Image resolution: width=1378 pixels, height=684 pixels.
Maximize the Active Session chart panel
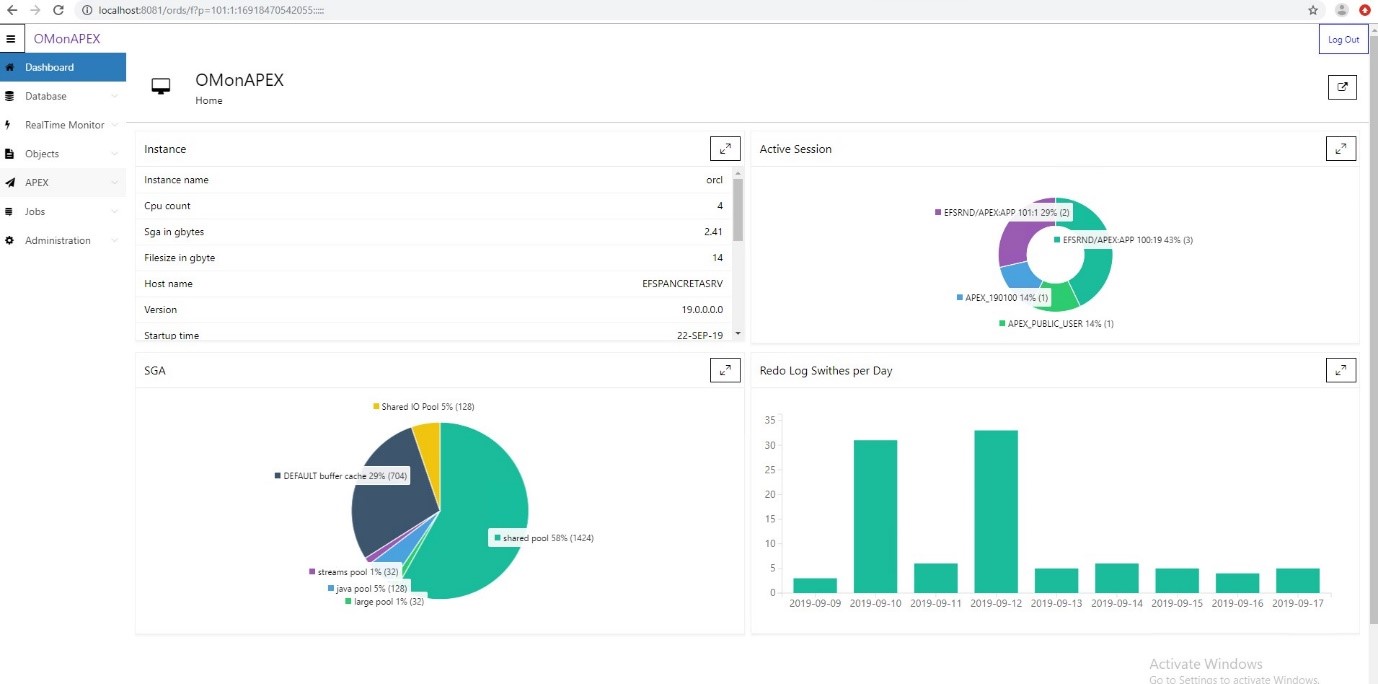pyautogui.click(x=1341, y=149)
